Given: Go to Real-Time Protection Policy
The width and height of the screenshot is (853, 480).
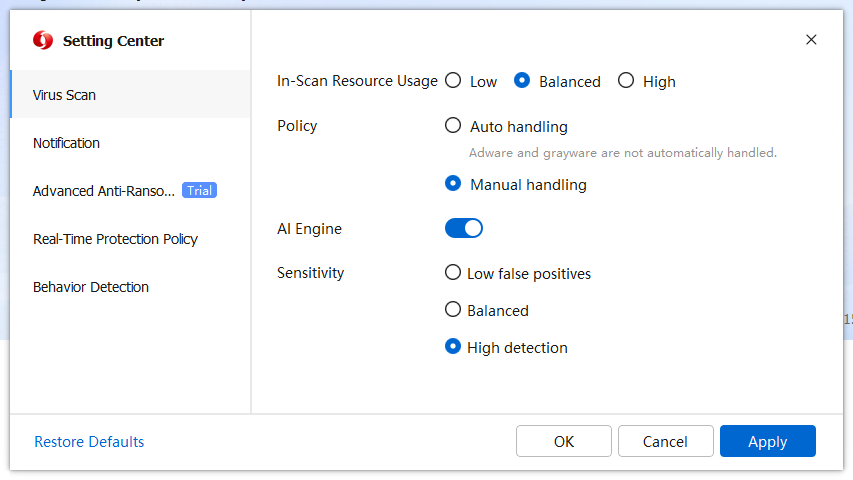Looking at the screenshot, I should [x=115, y=239].
